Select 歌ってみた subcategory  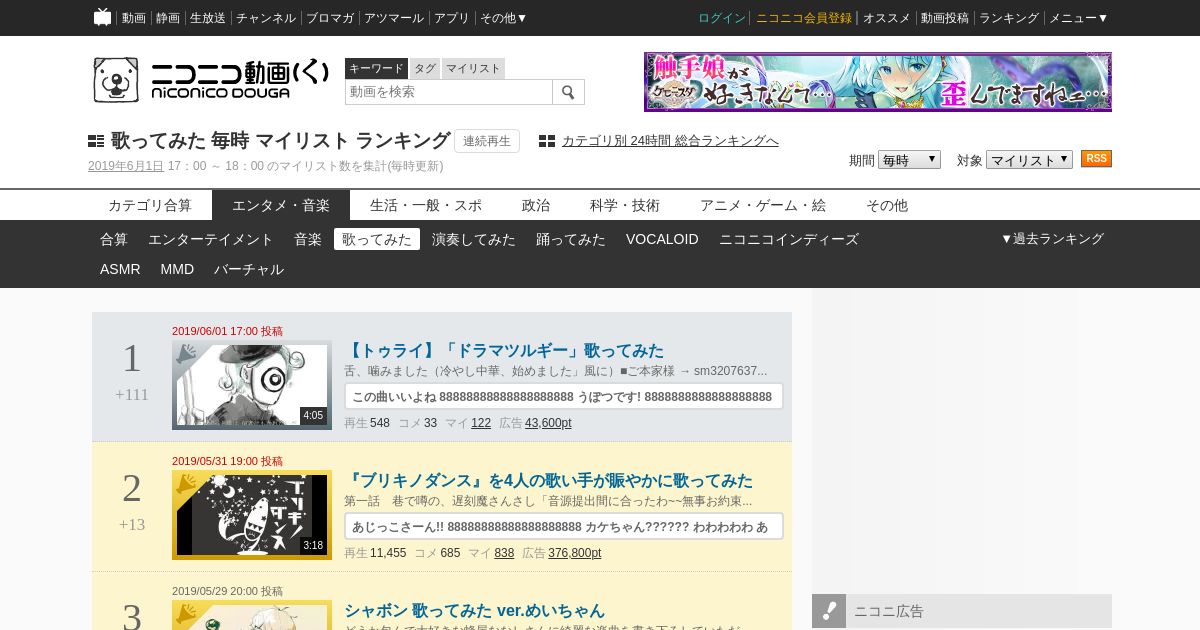(x=377, y=239)
